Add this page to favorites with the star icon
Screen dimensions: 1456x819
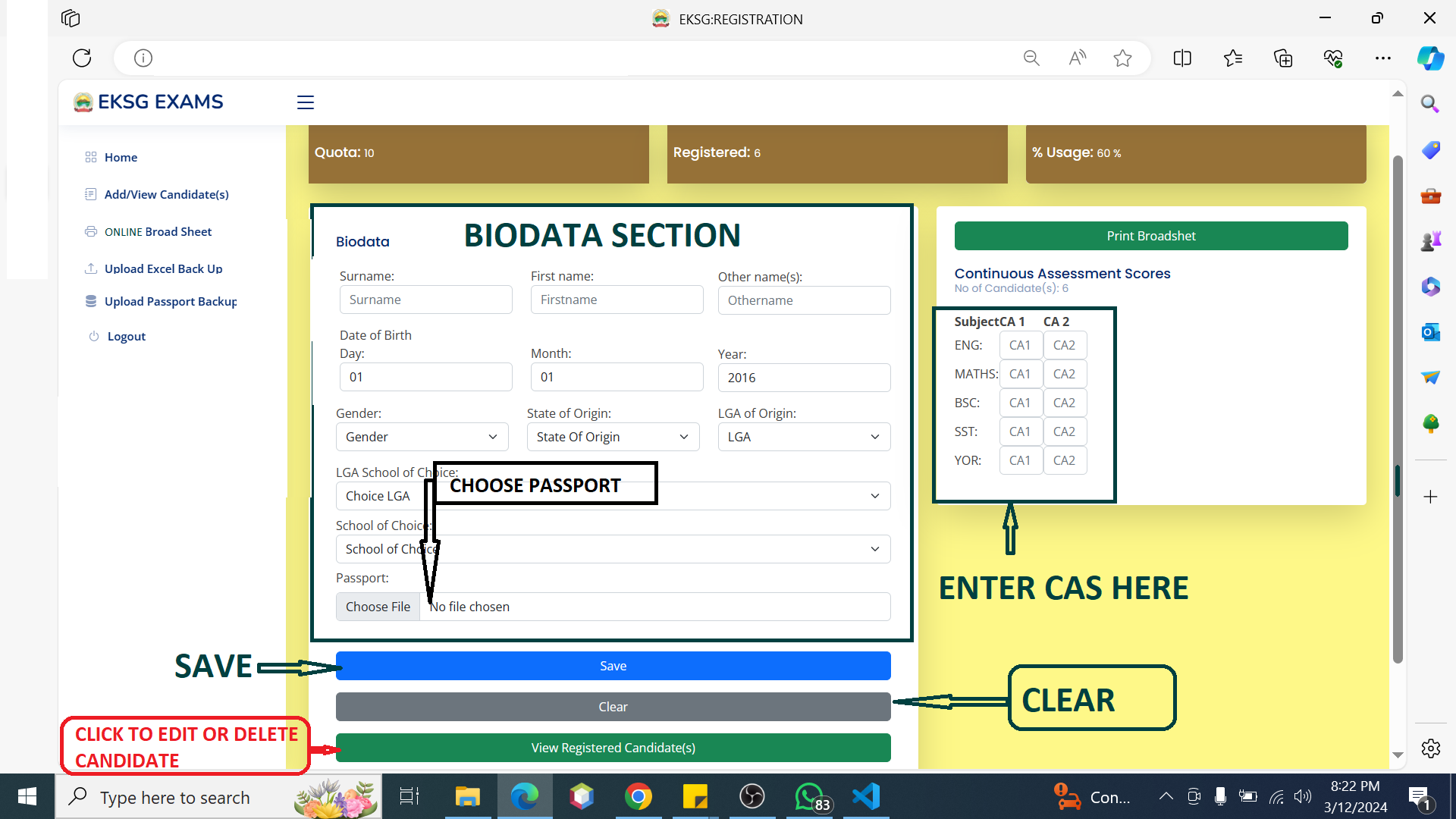[x=1122, y=58]
